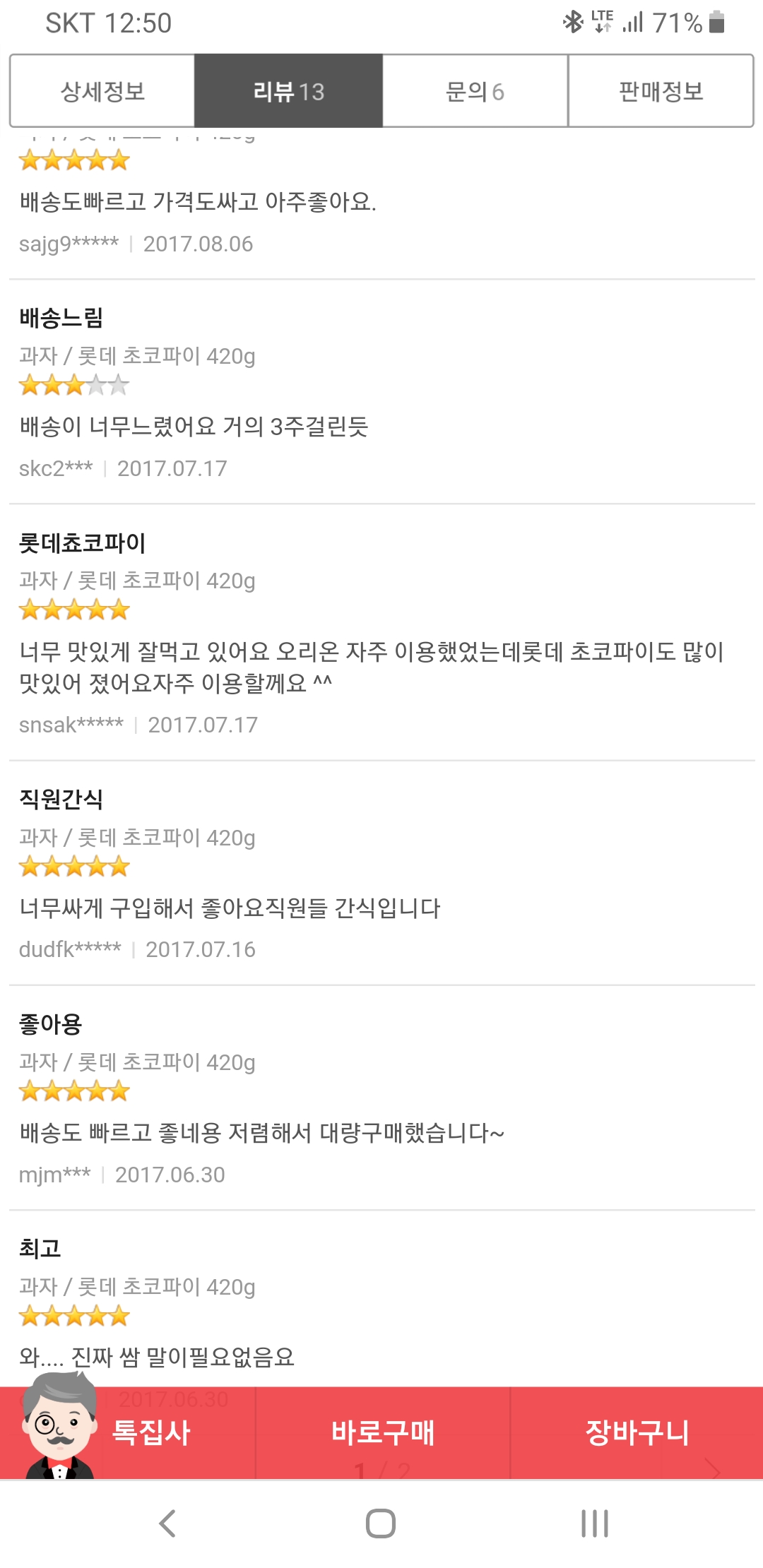
Task: Tap five-star rating under 직원간식 review
Action: pyautogui.click(x=74, y=867)
